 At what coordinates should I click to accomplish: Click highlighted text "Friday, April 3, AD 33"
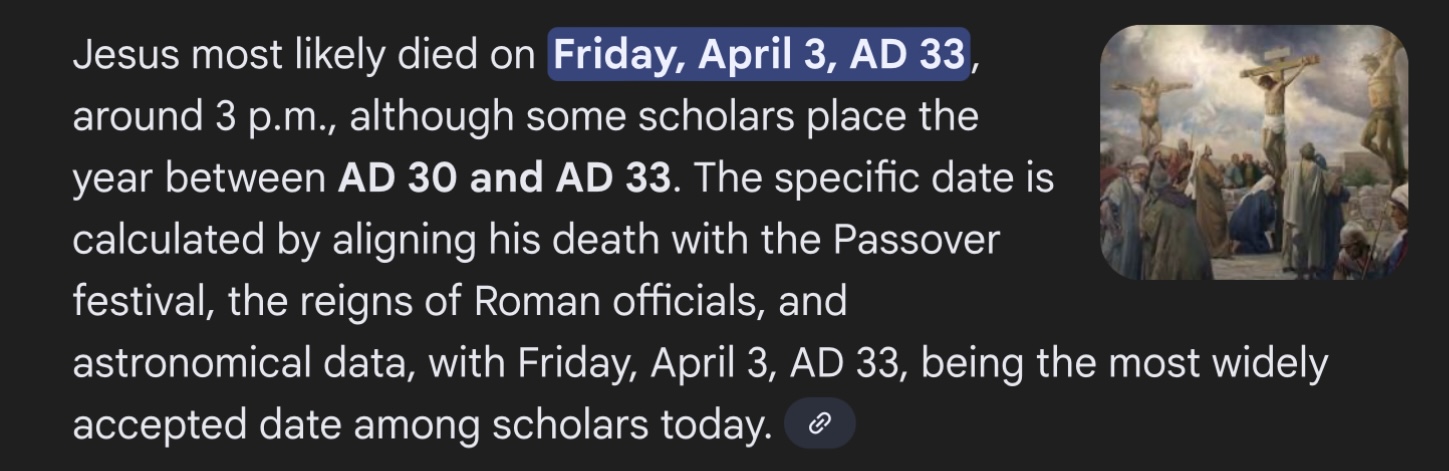(760, 55)
